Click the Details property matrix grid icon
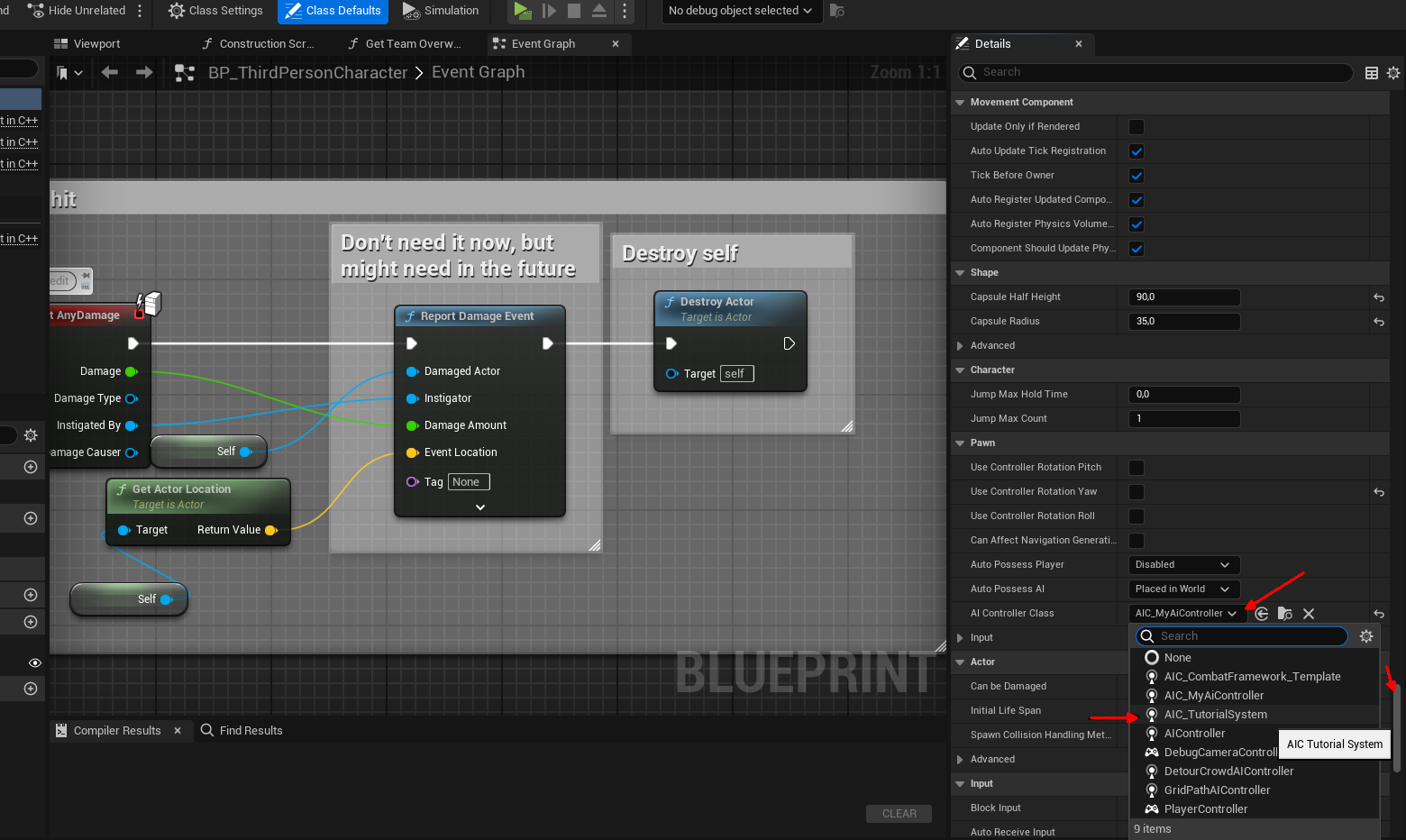The image size is (1406, 840). (1372, 73)
